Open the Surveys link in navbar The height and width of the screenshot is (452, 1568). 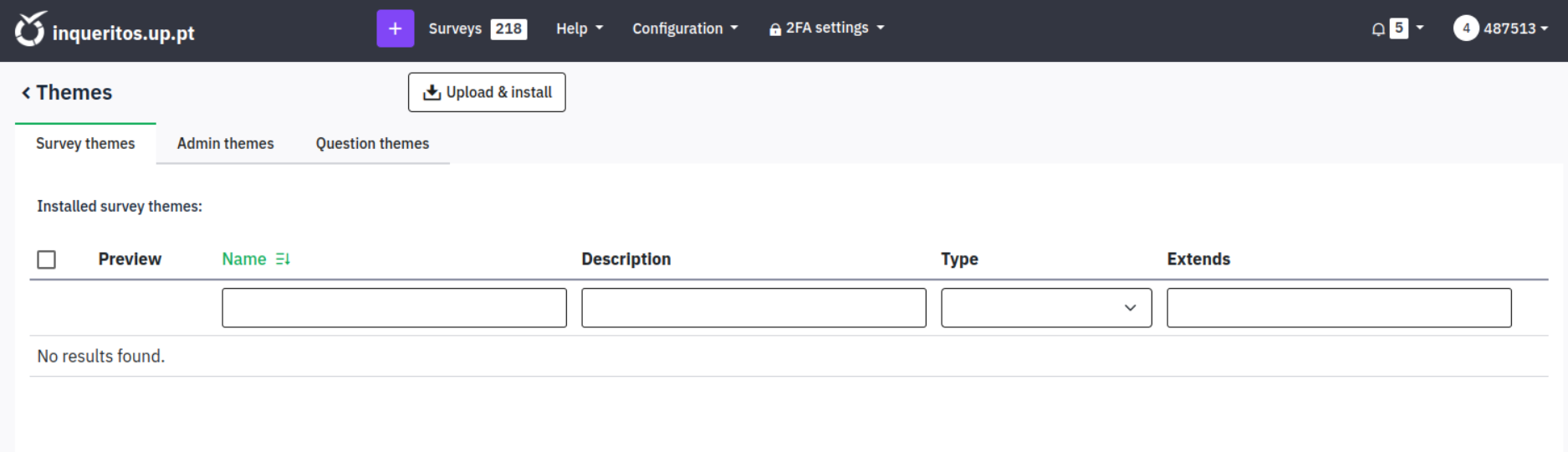point(455,28)
